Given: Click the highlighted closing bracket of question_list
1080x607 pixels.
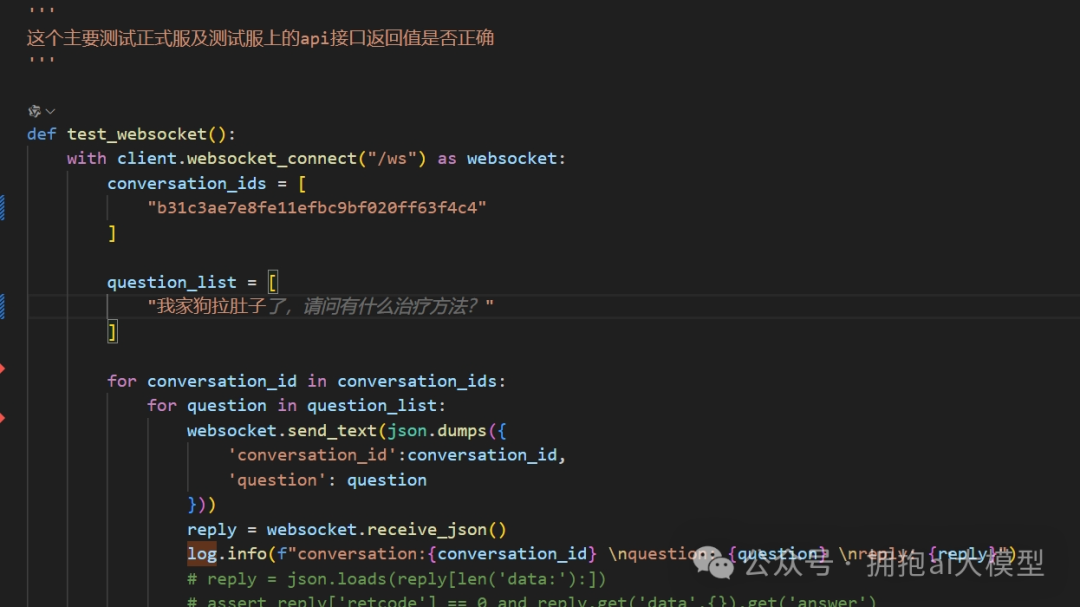Looking at the screenshot, I should pos(113,331).
